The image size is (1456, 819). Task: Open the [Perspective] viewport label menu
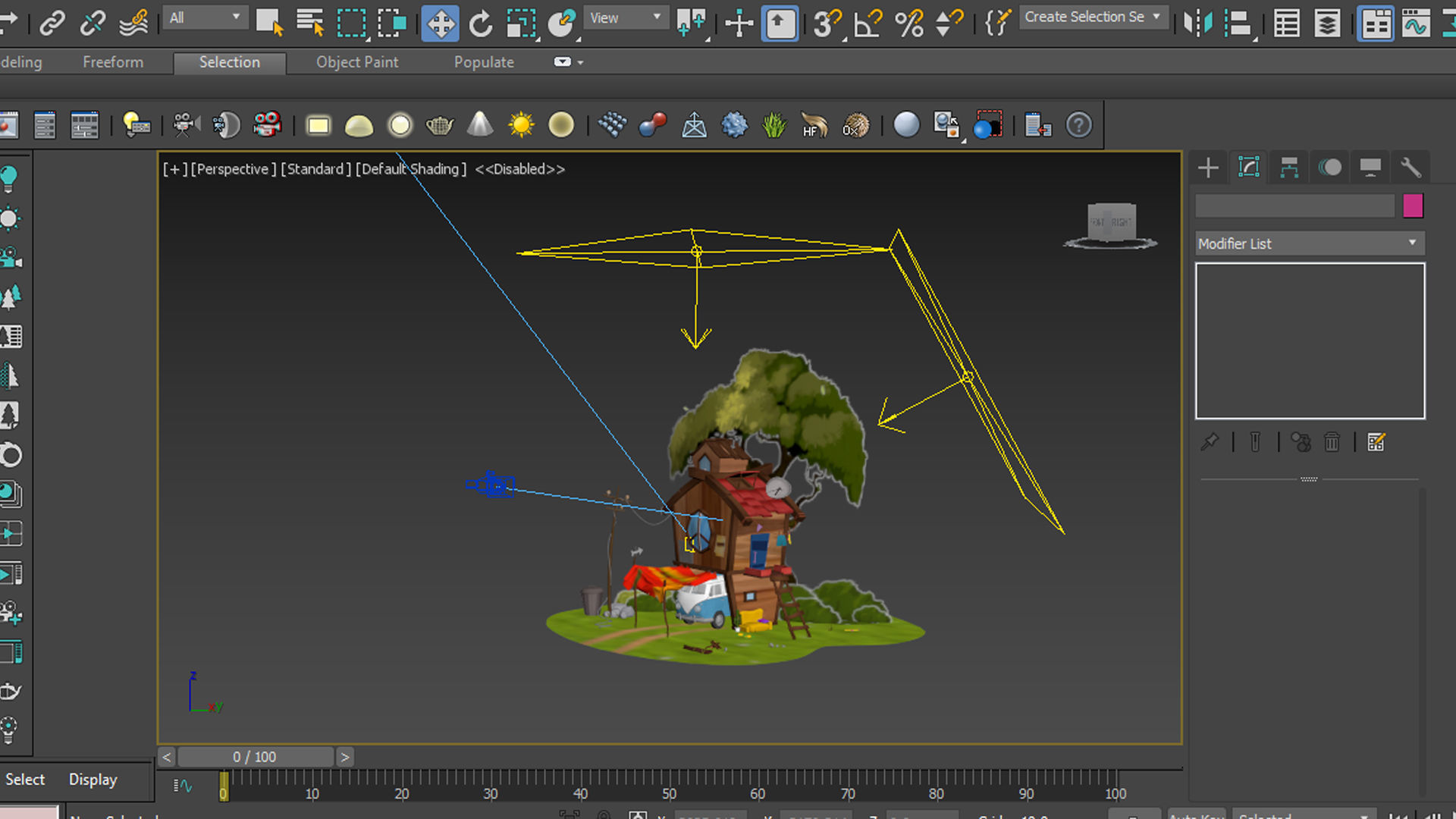tap(234, 169)
